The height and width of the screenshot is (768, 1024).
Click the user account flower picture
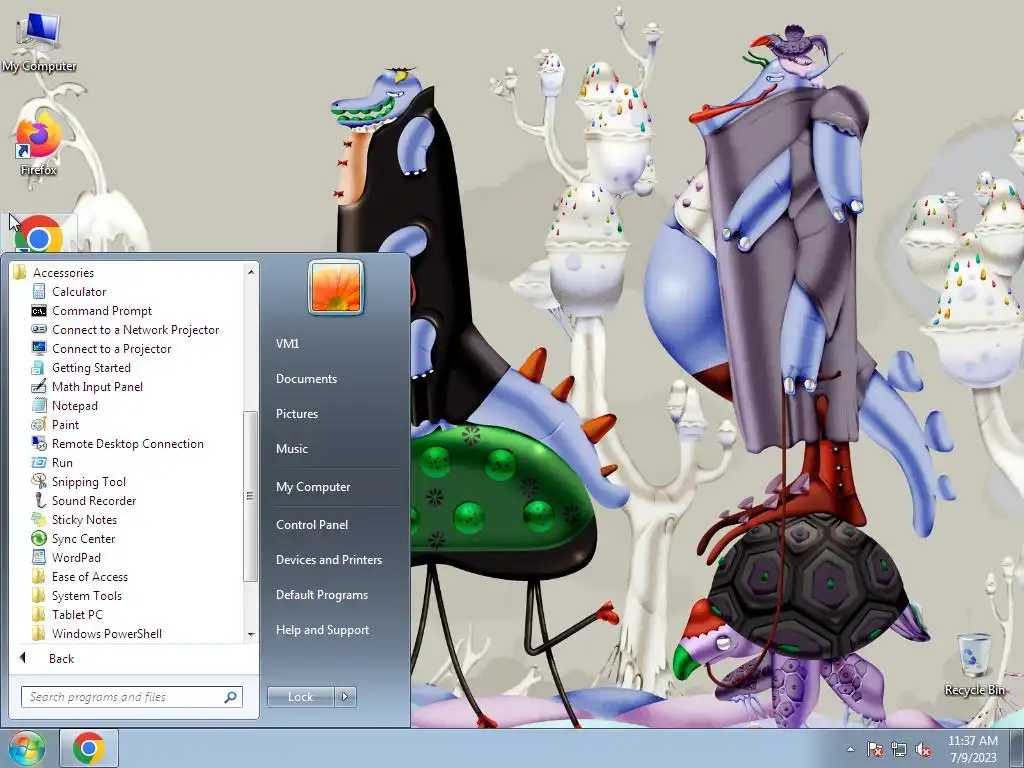pyautogui.click(x=336, y=287)
